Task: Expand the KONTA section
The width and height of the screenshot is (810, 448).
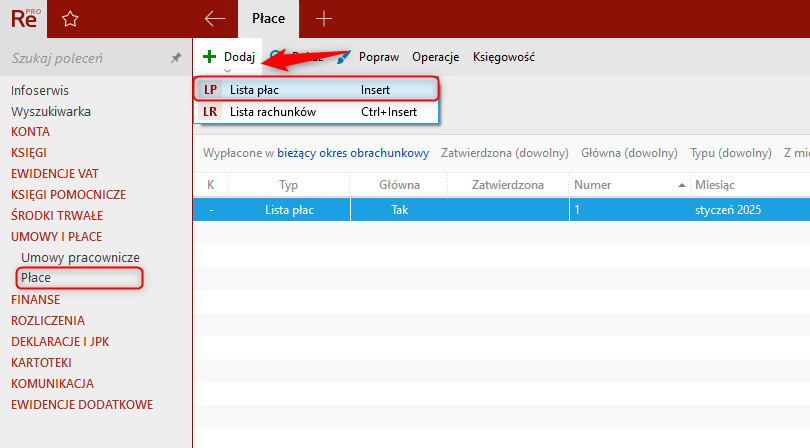Action: [30, 132]
